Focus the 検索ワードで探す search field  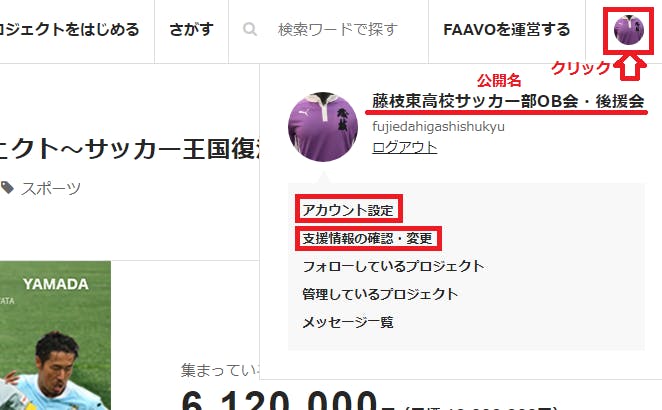[338, 30]
